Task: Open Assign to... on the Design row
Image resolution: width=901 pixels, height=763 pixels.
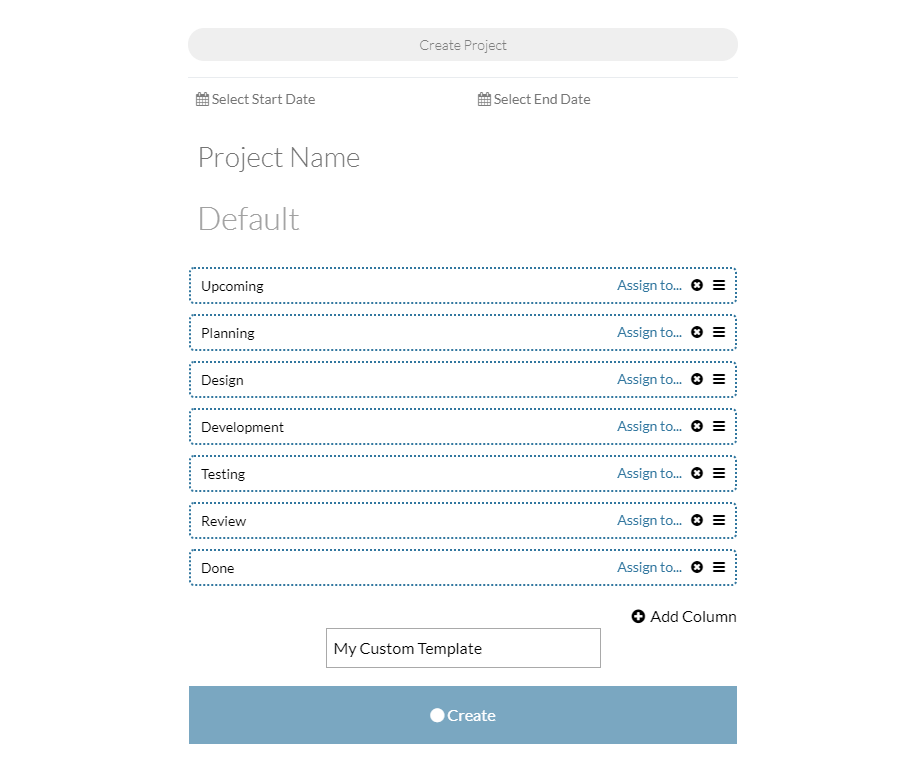Action: (x=649, y=380)
